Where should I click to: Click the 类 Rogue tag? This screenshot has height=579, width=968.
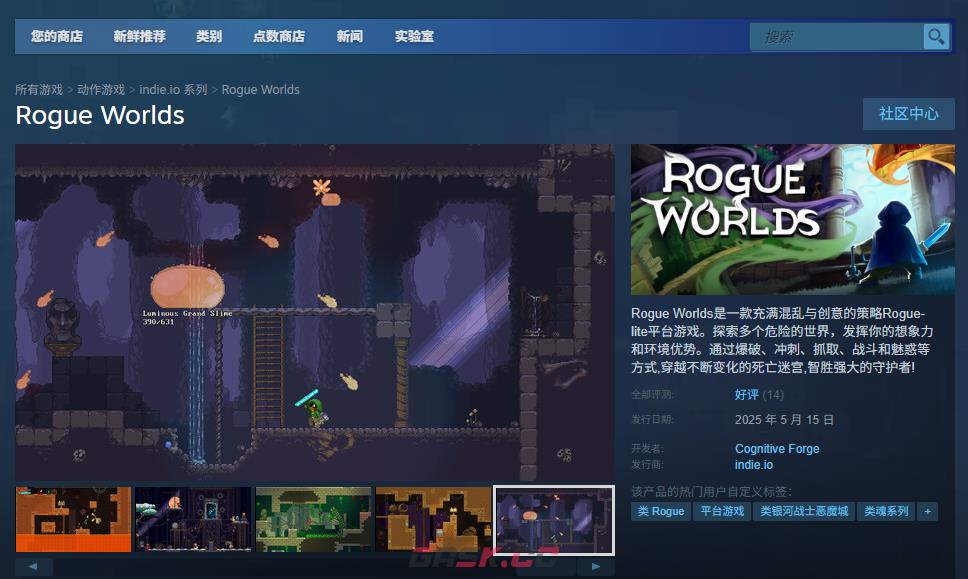tap(661, 511)
